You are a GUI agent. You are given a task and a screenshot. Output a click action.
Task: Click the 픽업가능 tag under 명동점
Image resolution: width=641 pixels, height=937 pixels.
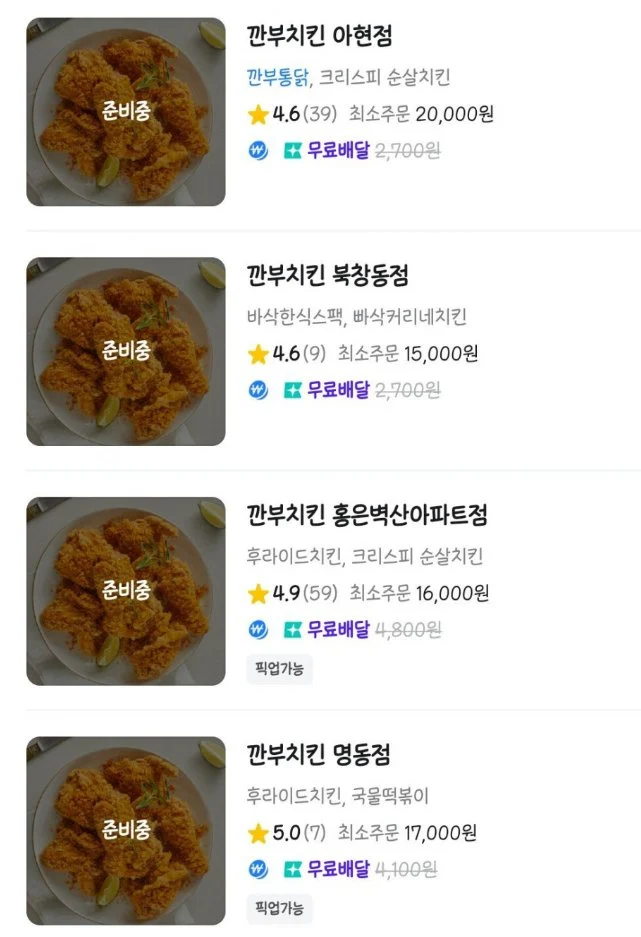point(279,908)
